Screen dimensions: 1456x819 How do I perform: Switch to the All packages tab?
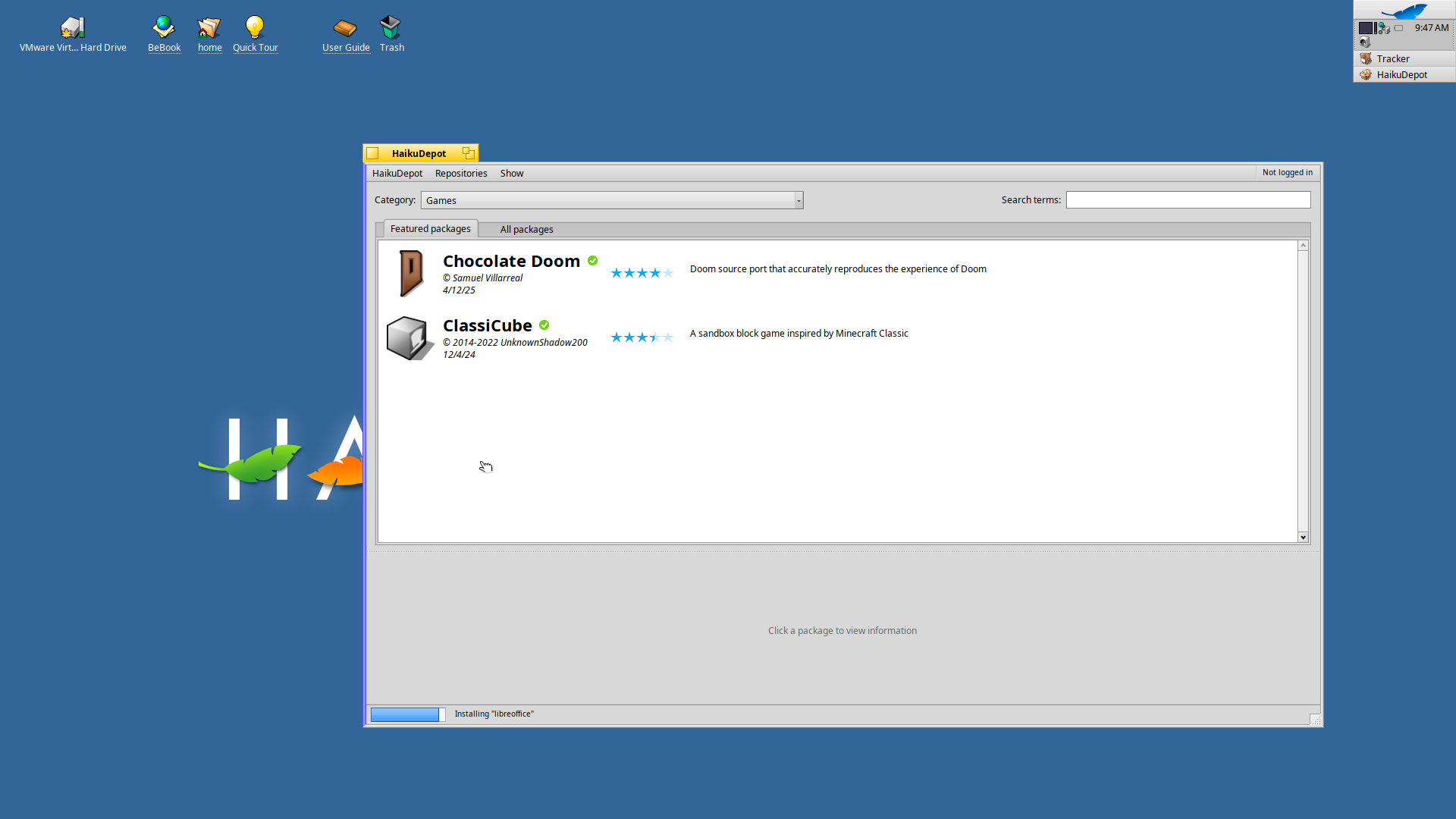pyautogui.click(x=526, y=230)
